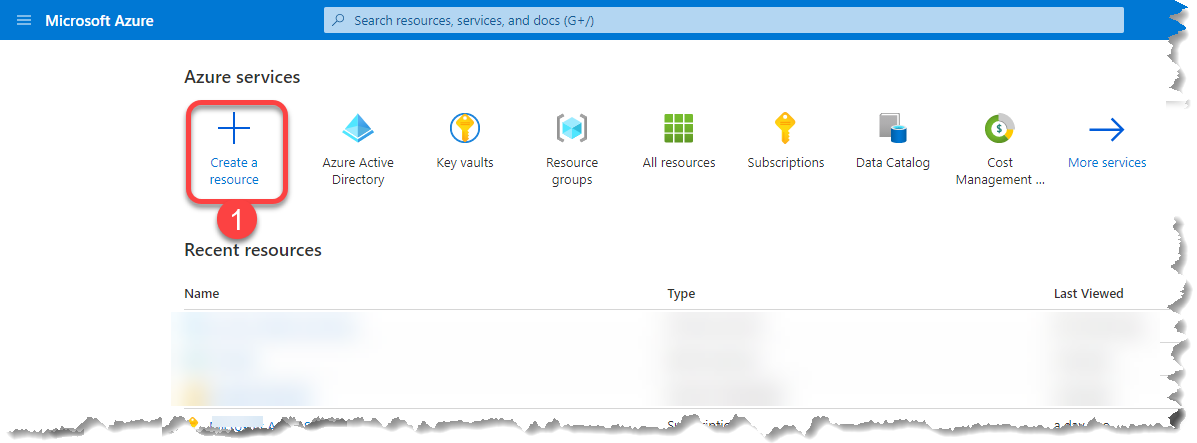Open the More services link
Image resolution: width=1197 pixels, height=443 pixels.
1107,163
